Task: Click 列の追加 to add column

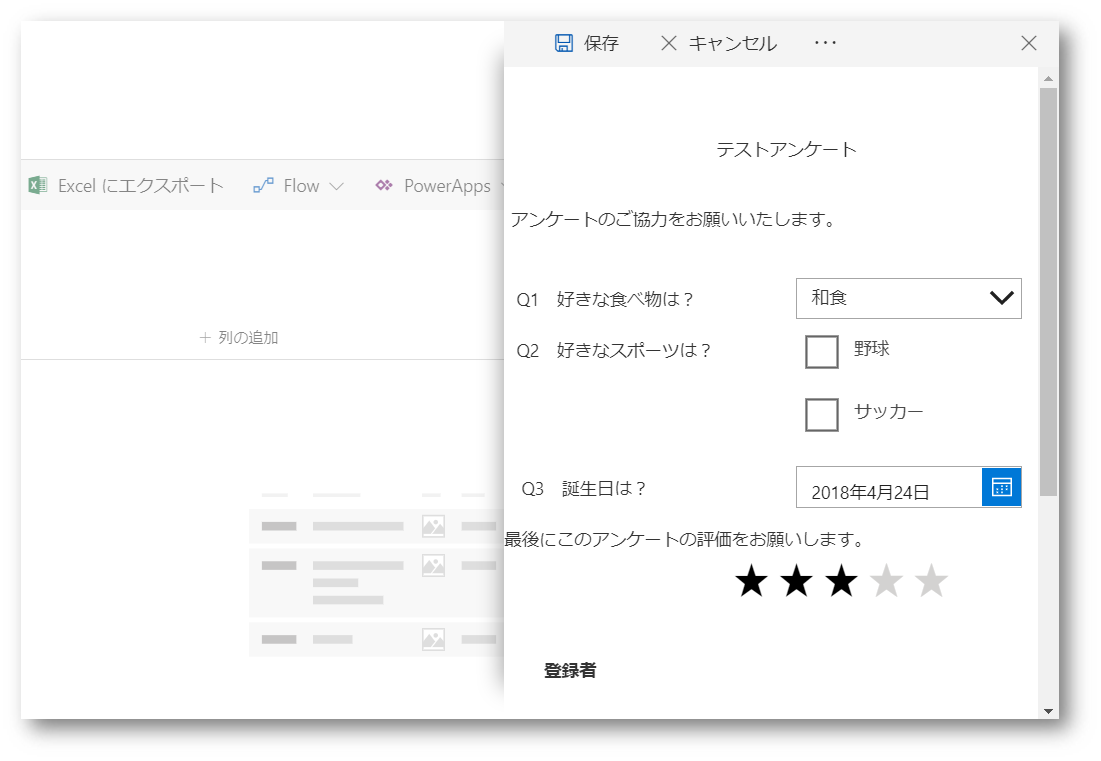Action: pos(239,338)
